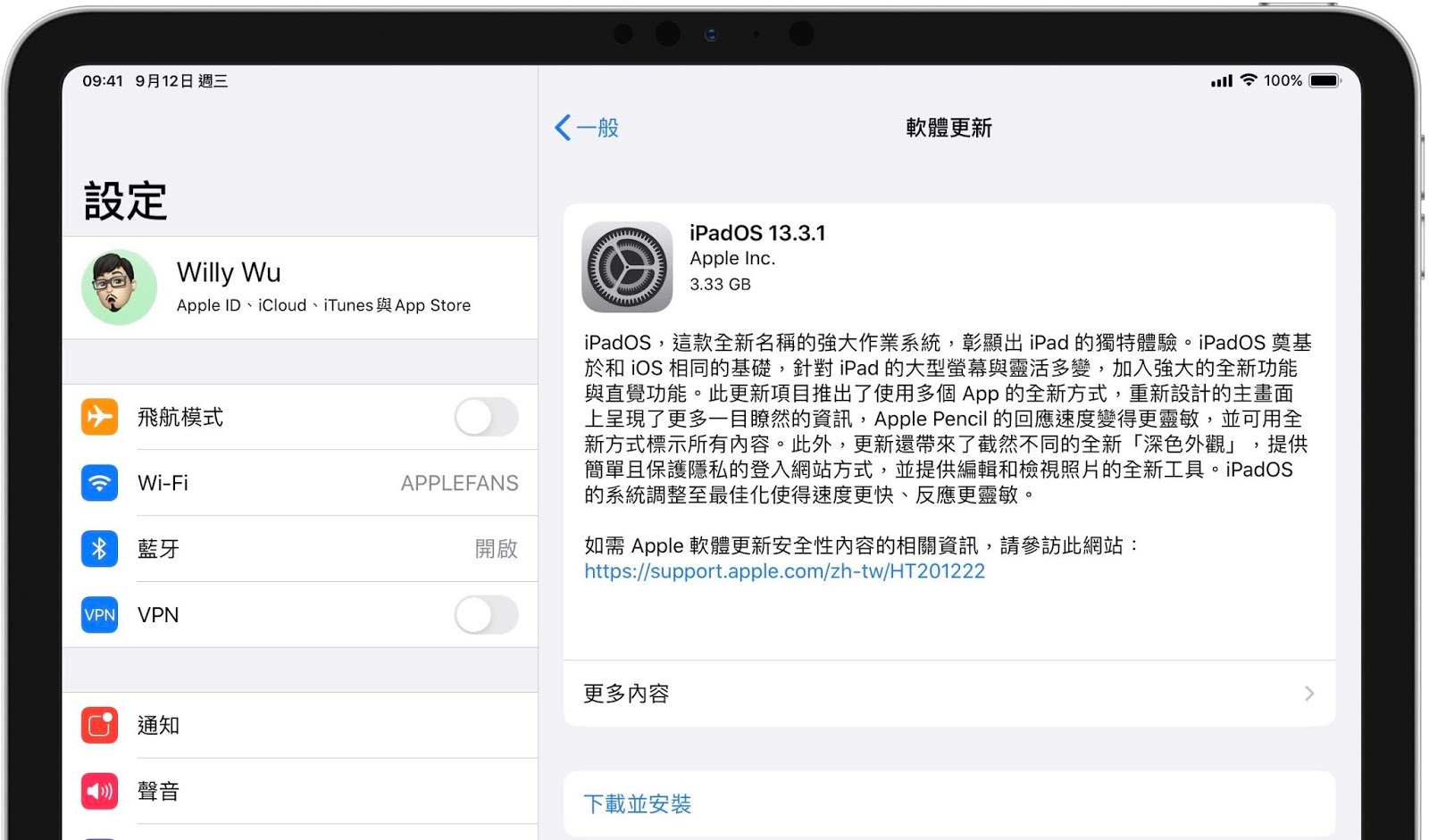Tap the 3.33 GB size text

click(720, 284)
